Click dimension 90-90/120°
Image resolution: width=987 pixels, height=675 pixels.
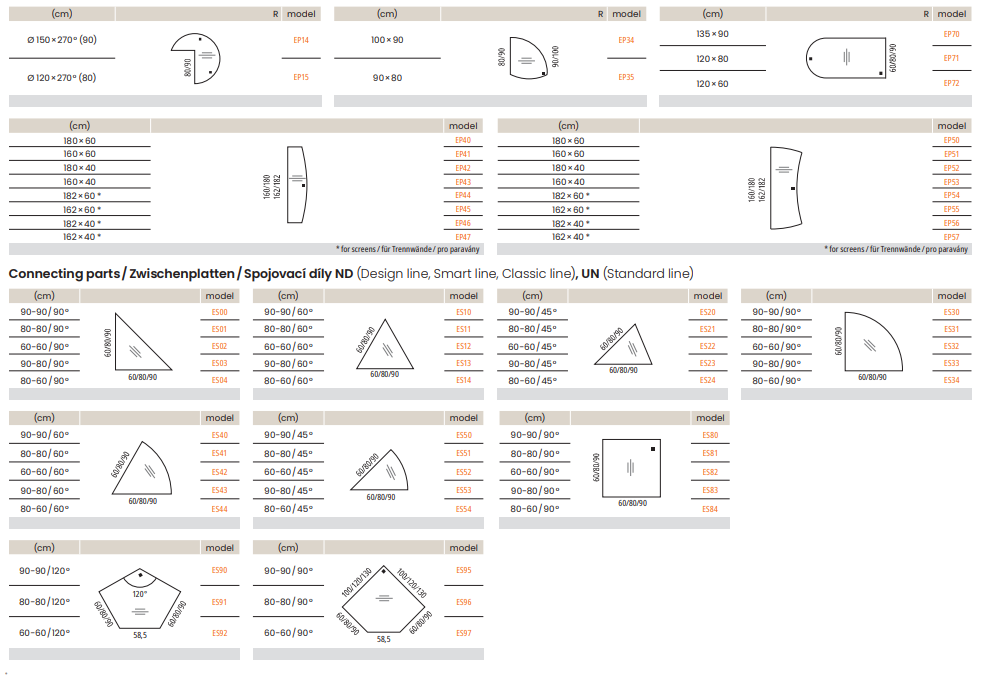pyautogui.click(x=45, y=570)
